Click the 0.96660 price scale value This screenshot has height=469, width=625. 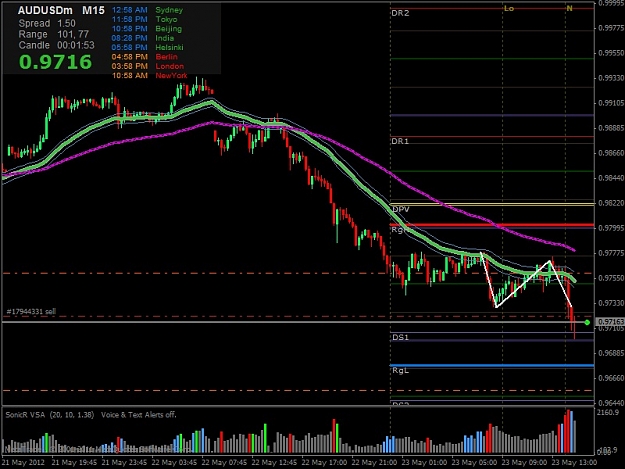(611, 378)
